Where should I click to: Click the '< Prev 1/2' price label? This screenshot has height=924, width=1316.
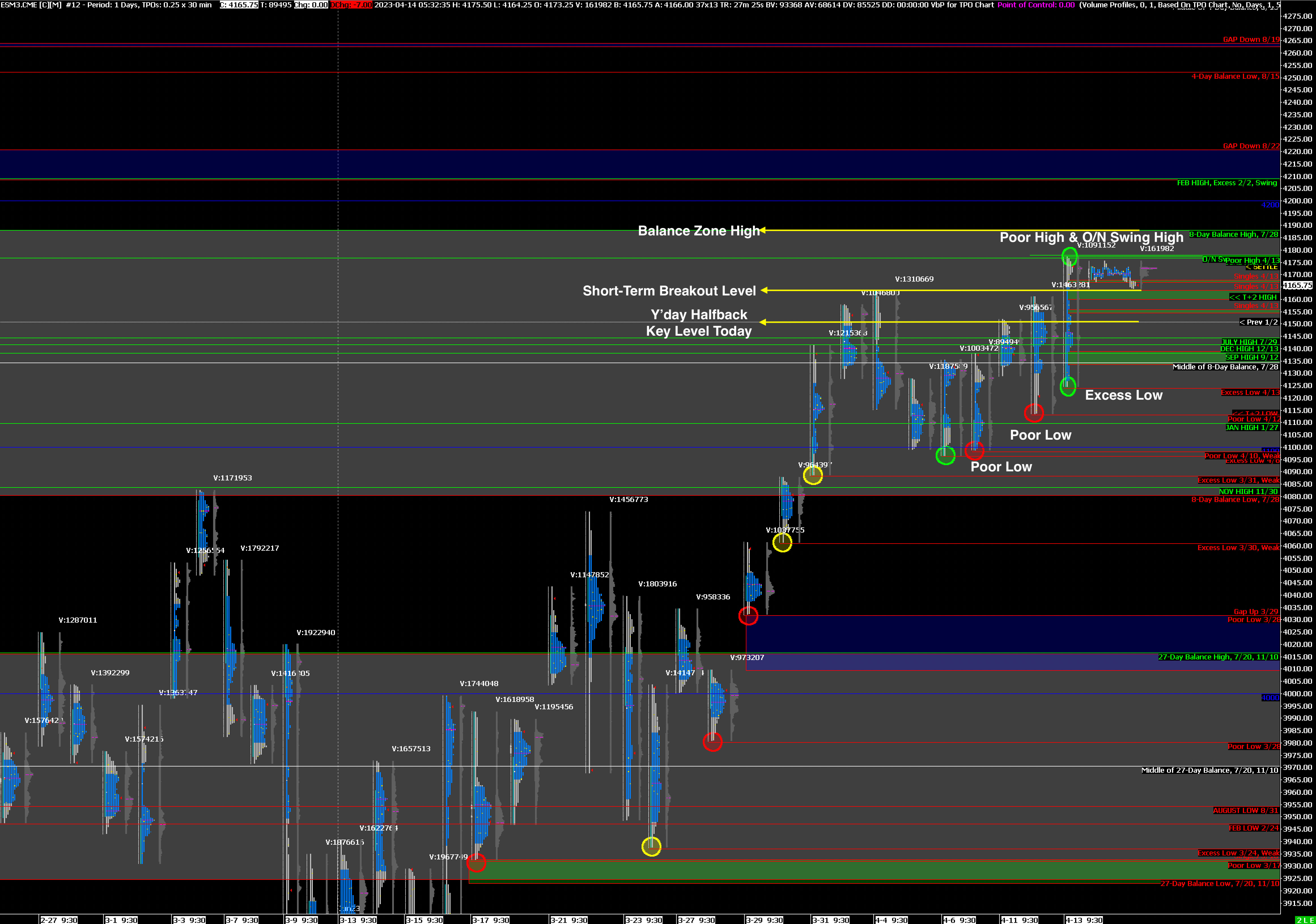click(1258, 322)
